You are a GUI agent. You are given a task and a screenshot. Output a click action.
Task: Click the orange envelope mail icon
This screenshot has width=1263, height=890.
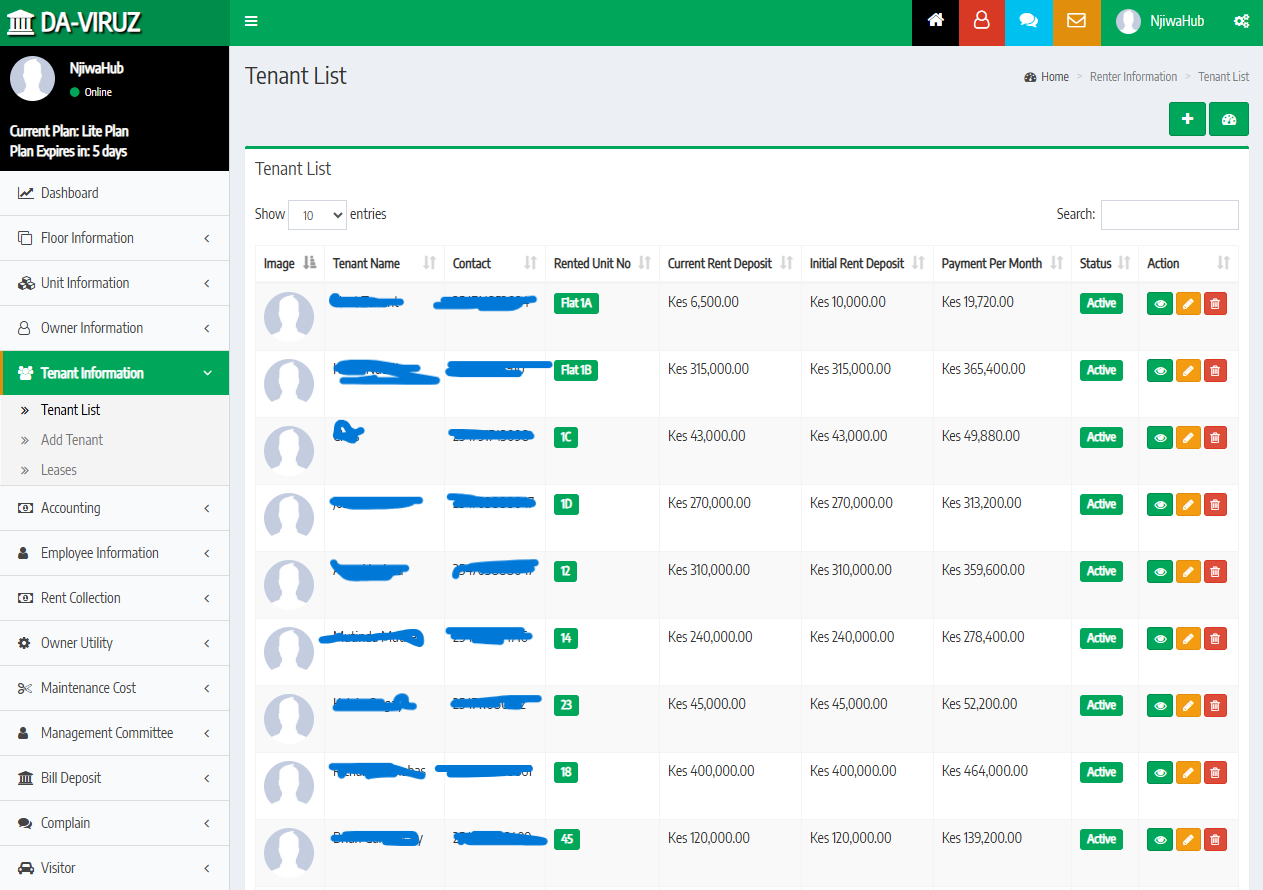click(1076, 21)
